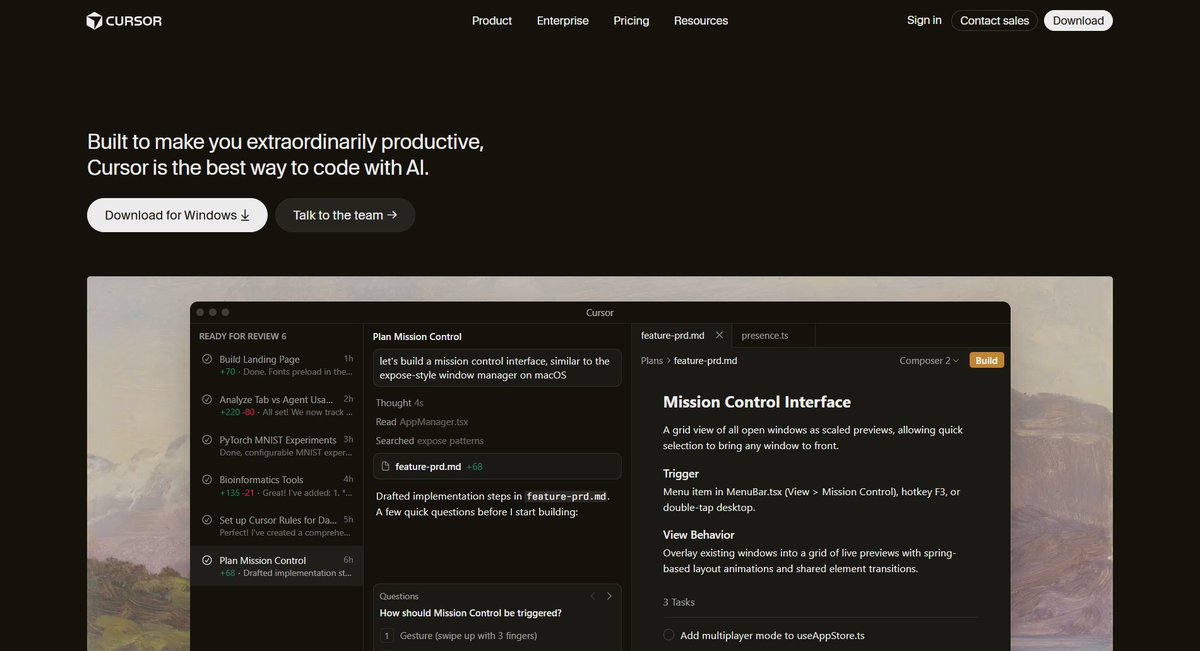Click the Mission Control Interface heading
Image resolution: width=1200 pixels, height=651 pixels.
point(757,402)
